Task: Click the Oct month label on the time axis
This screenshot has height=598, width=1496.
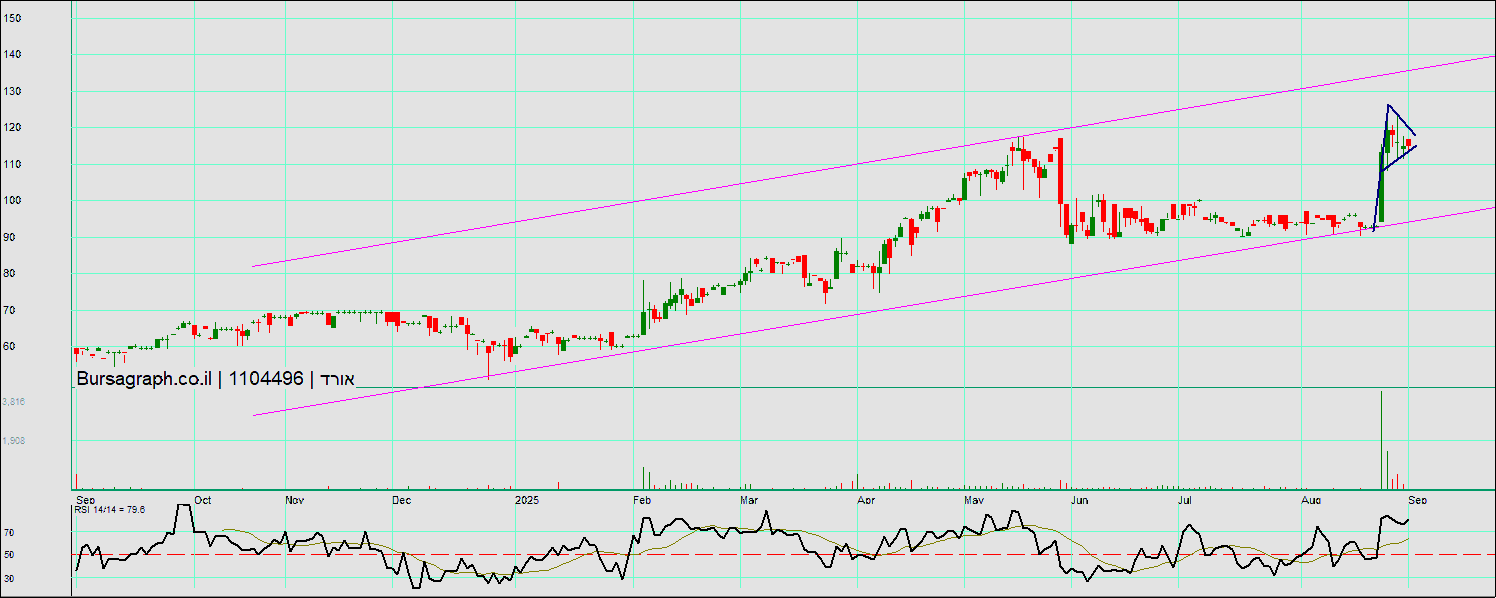Action: [x=203, y=499]
